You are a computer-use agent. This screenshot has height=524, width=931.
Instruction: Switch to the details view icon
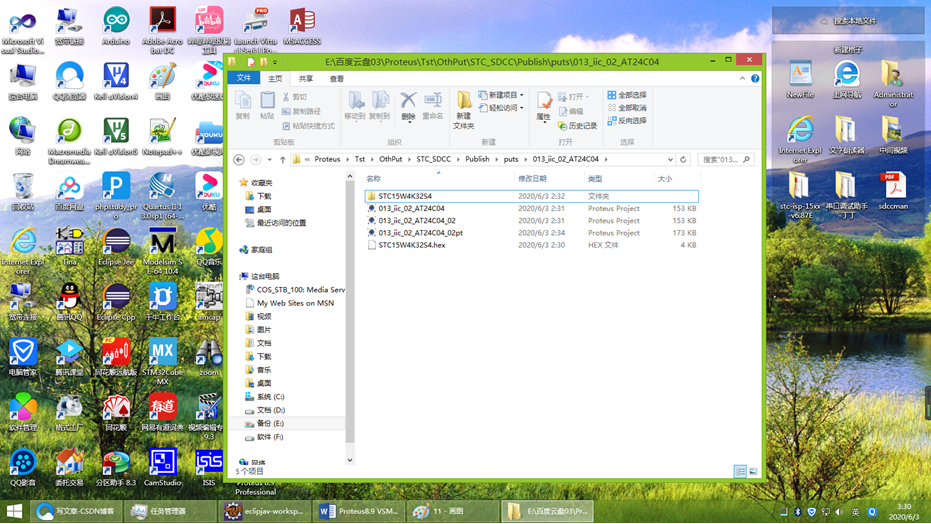coord(740,471)
